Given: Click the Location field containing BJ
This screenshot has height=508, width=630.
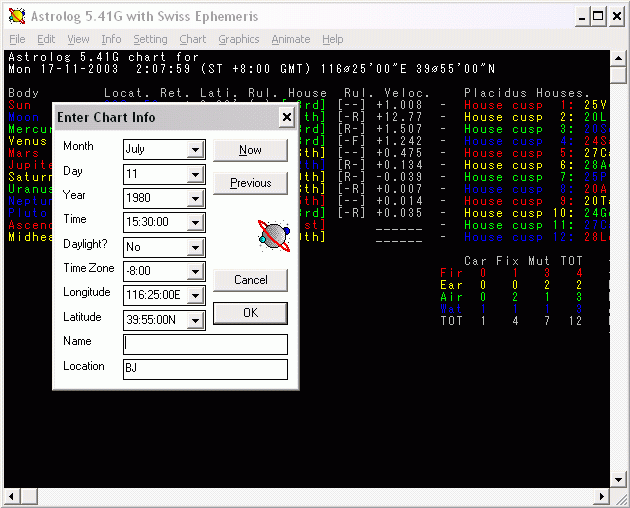Looking at the screenshot, I should click(205, 369).
